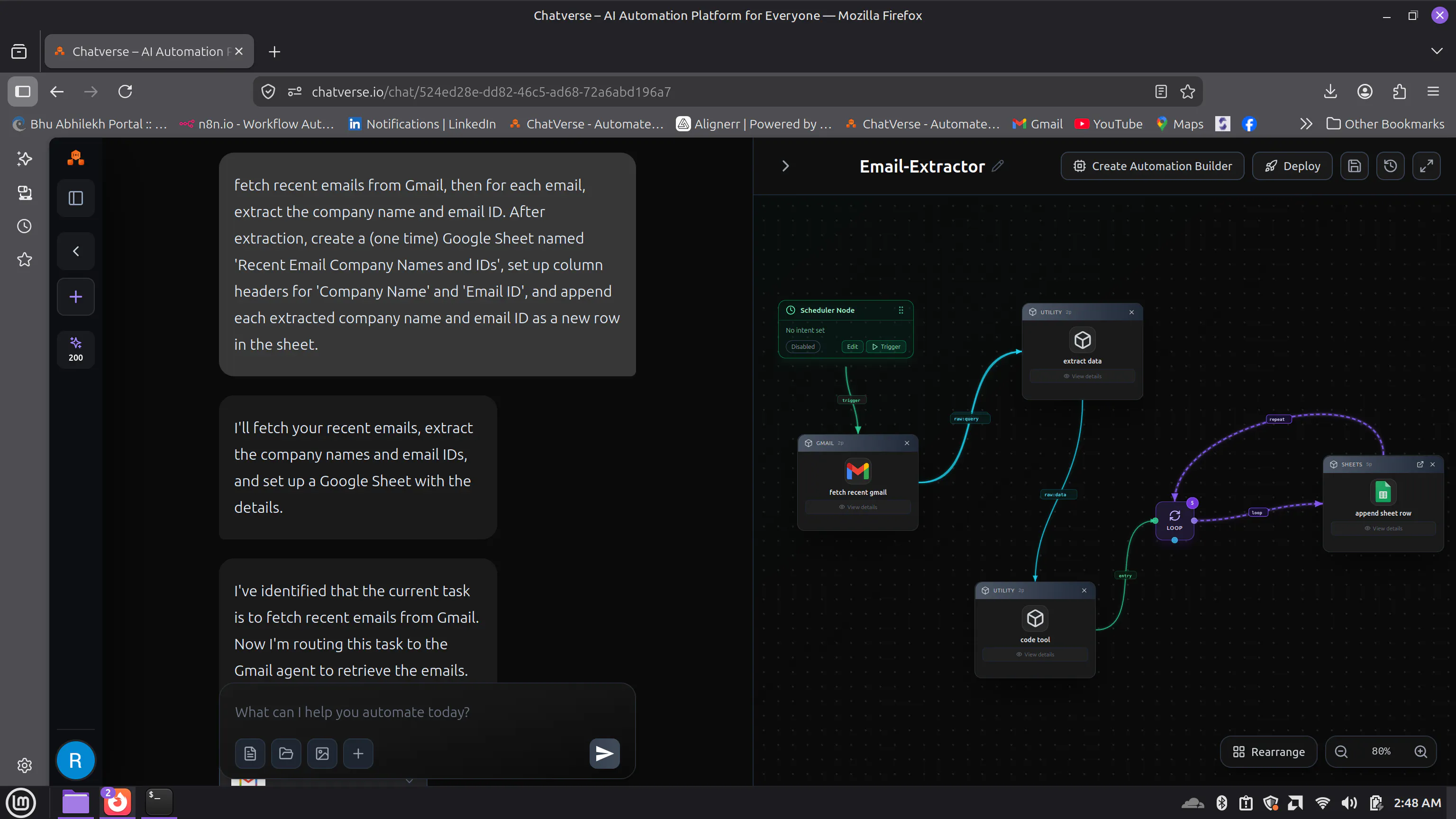Save the workflow with disk icon

coord(1354,165)
